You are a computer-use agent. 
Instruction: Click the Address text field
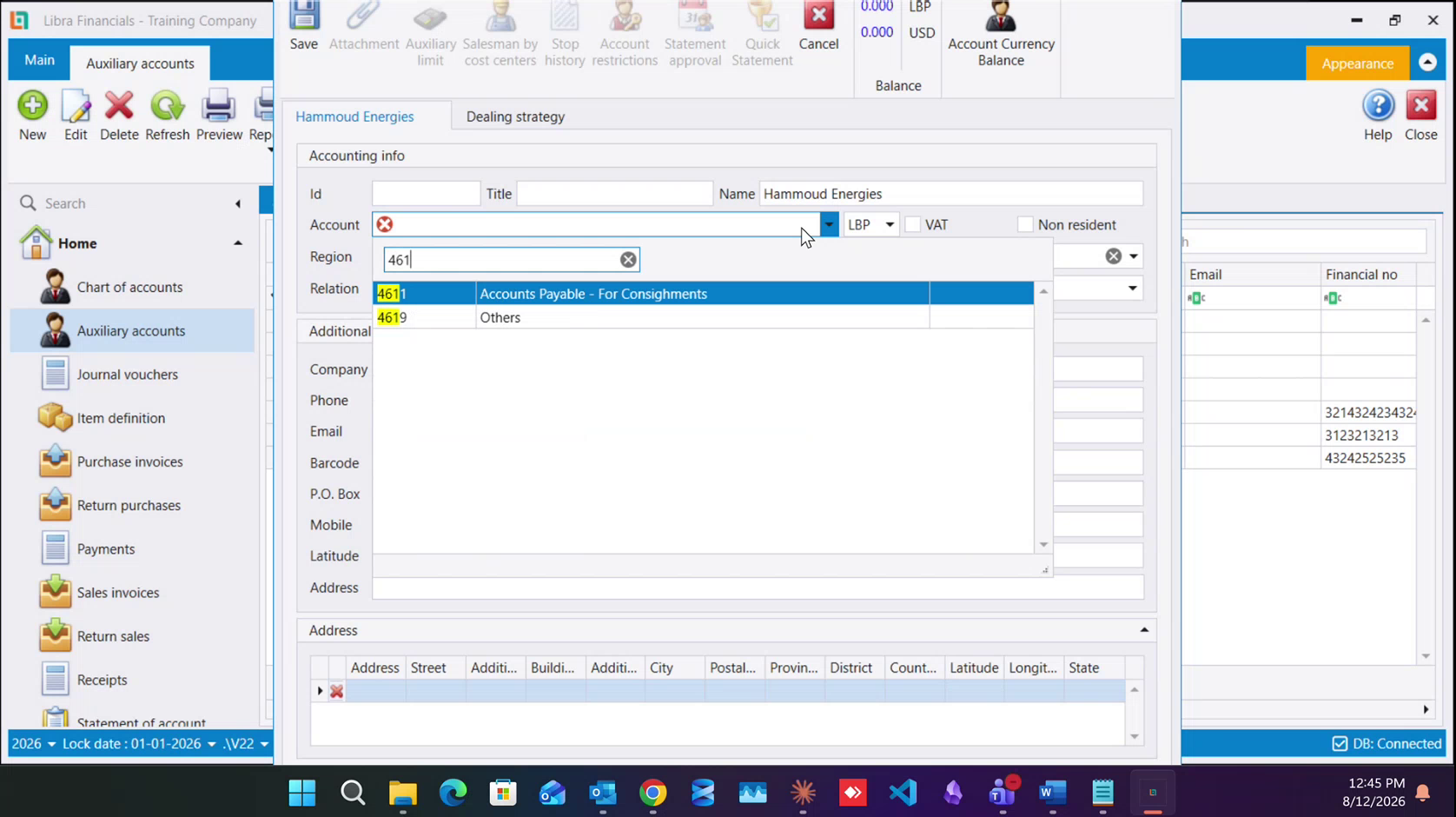pos(758,588)
